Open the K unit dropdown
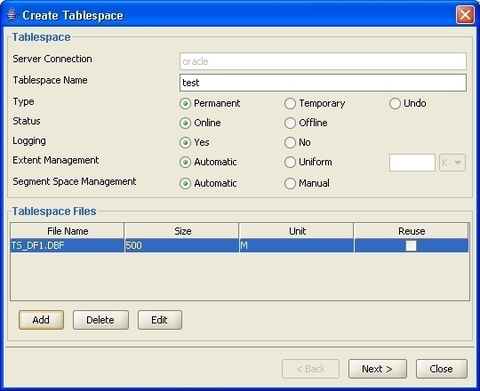The height and width of the screenshot is (391, 480). click(452, 163)
